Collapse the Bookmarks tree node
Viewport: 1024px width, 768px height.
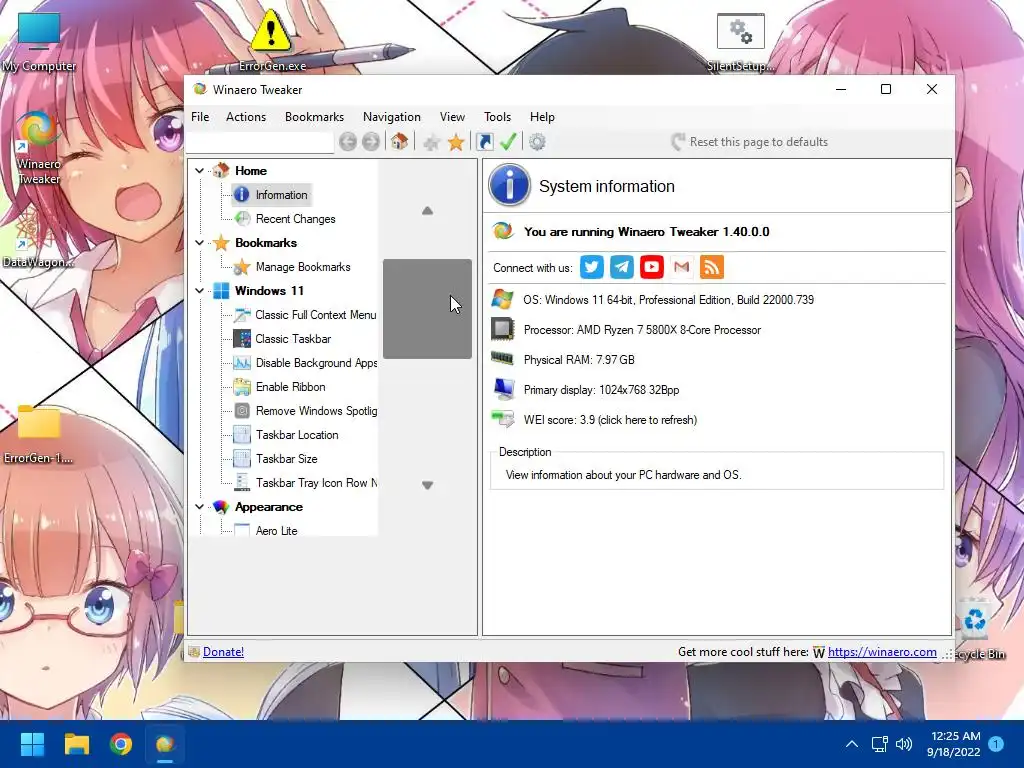pyautogui.click(x=200, y=242)
